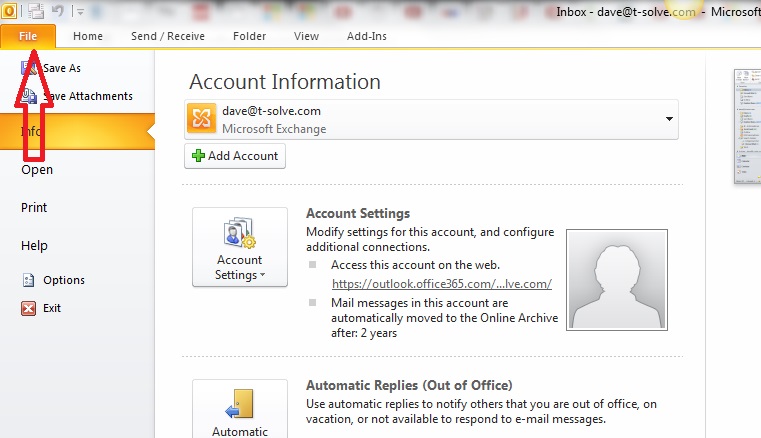Click the red Exit icon
This screenshot has height=438, width=761.
tap(28, 308)
